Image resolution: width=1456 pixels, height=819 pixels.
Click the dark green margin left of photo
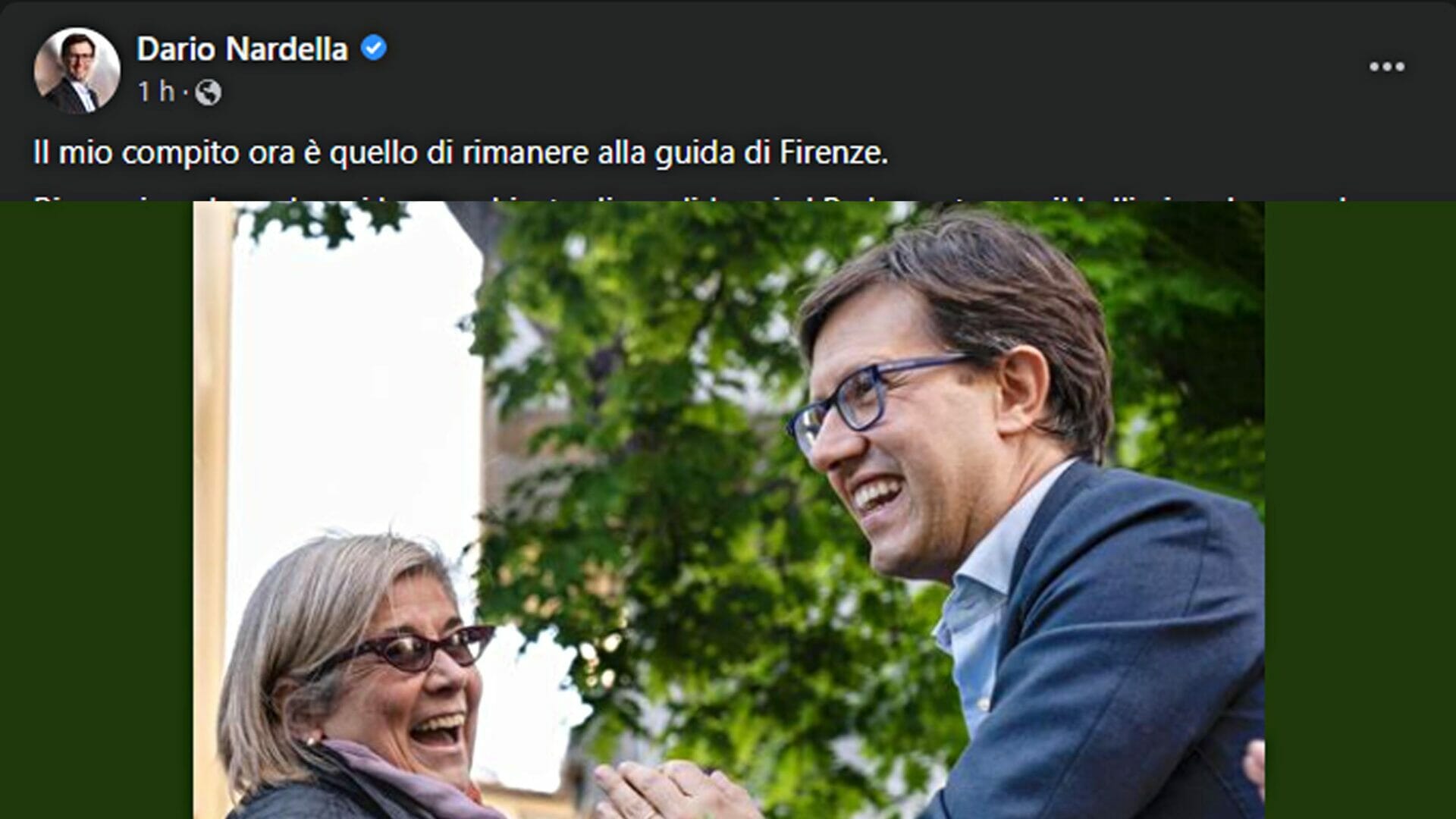click(x=96, y=510)
